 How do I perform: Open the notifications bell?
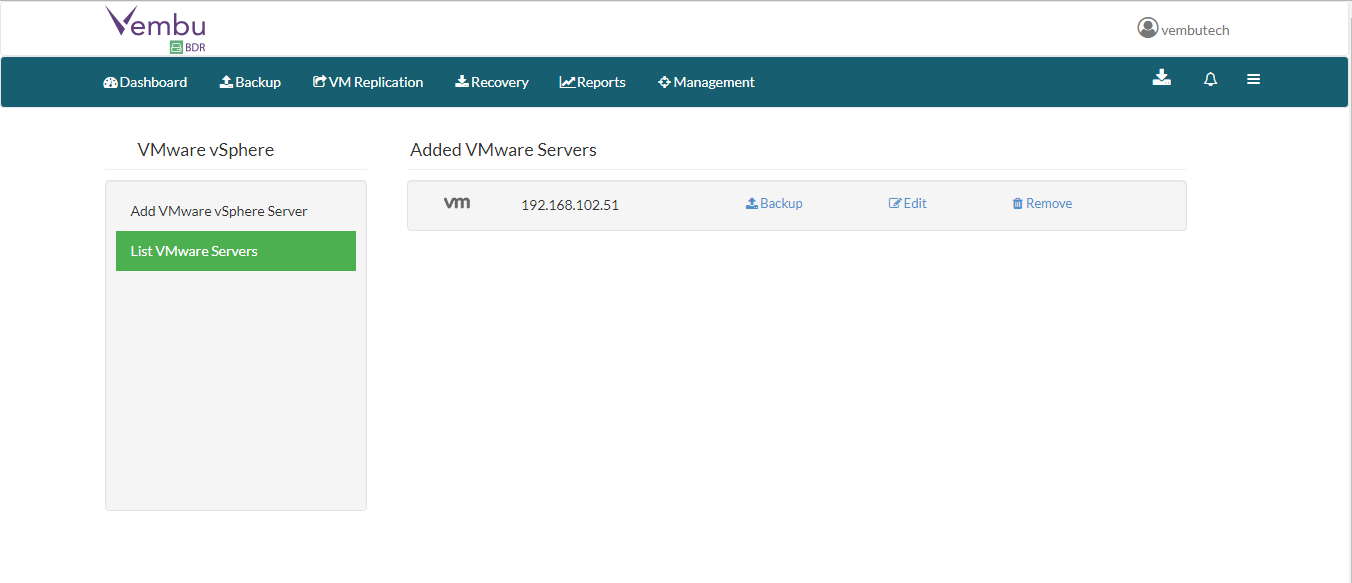pos(1210,79)
